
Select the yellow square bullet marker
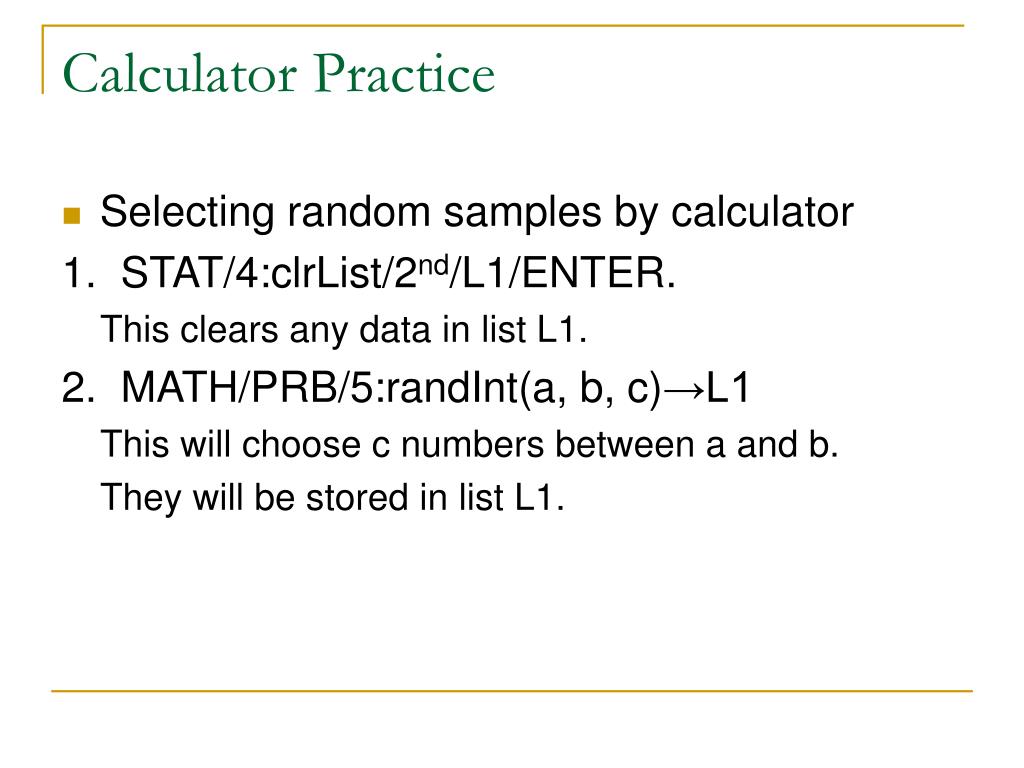(x=72, y=216)
